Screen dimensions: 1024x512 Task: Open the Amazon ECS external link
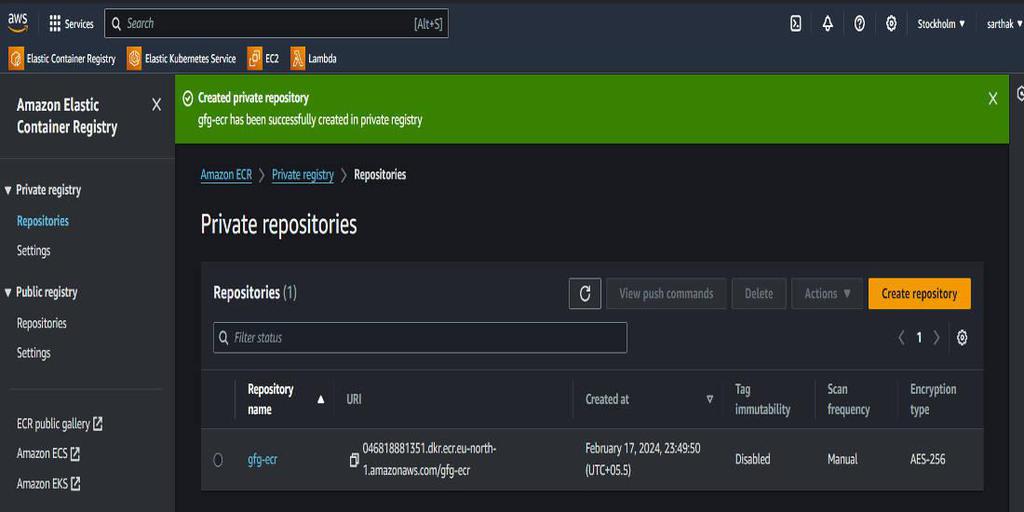48,453
